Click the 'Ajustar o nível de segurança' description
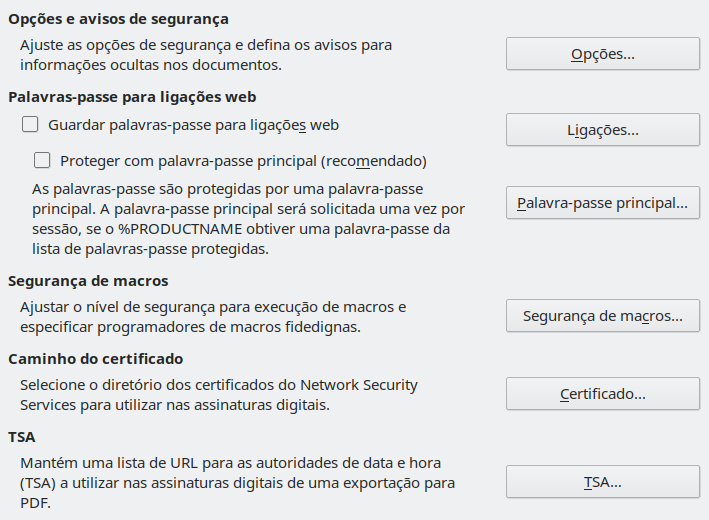Image resolution: width=709 pixels, height=520 pixels. point(212,316)
